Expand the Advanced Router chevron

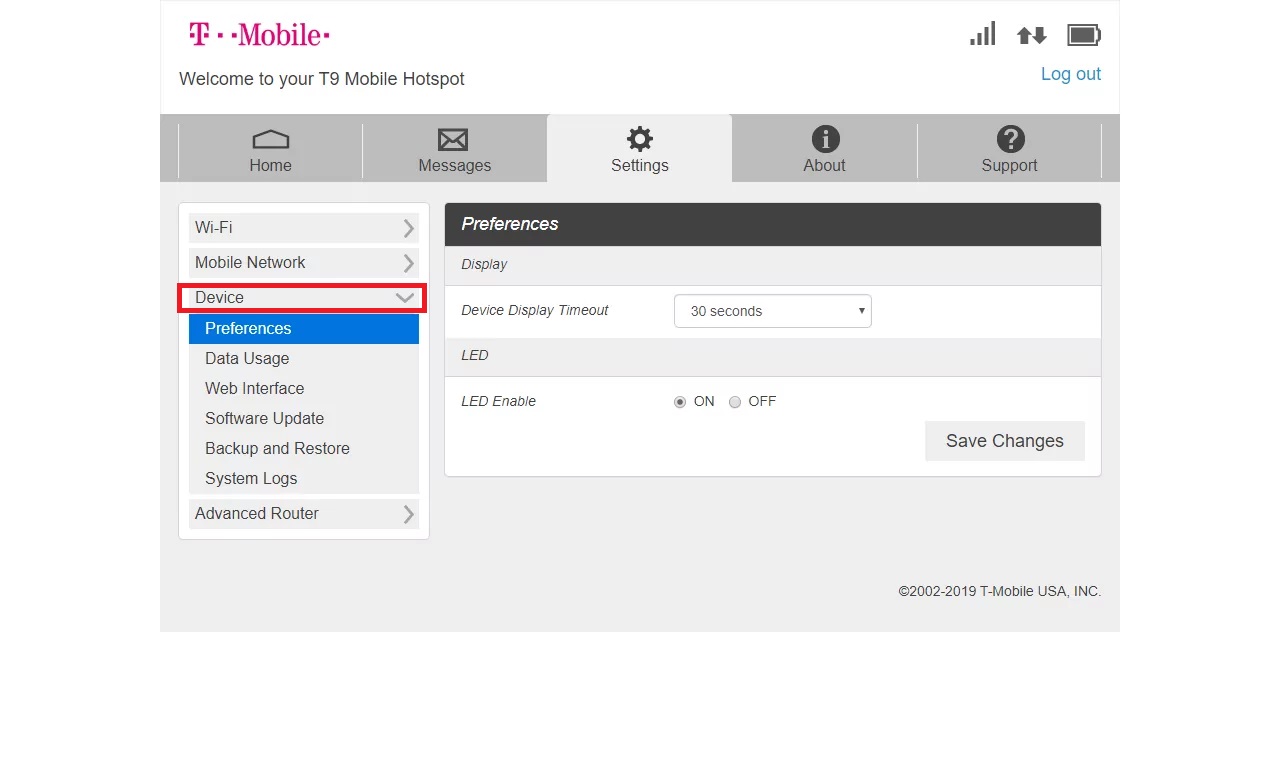point(408,514)
